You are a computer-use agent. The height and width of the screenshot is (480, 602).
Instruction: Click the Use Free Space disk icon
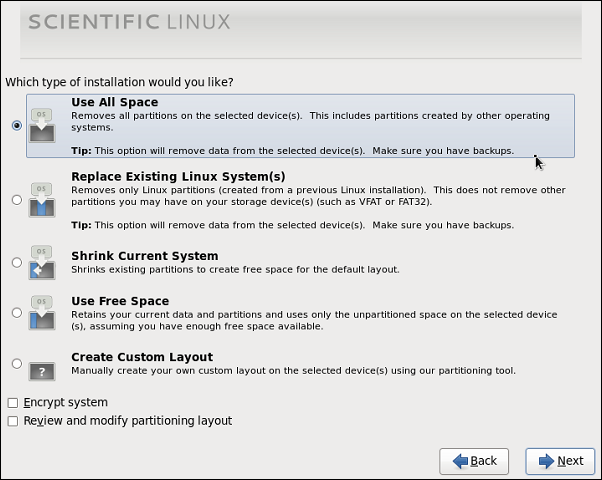[x=42, y=313]
